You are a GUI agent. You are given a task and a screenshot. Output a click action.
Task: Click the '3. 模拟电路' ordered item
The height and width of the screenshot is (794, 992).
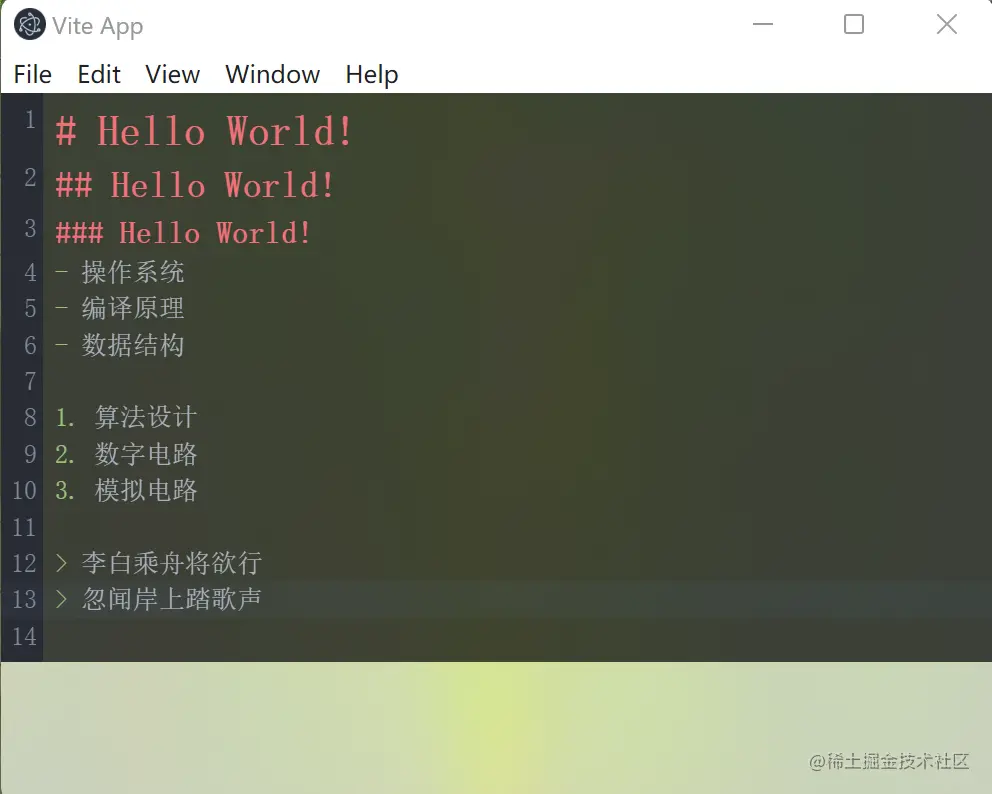tap(127, 490)
